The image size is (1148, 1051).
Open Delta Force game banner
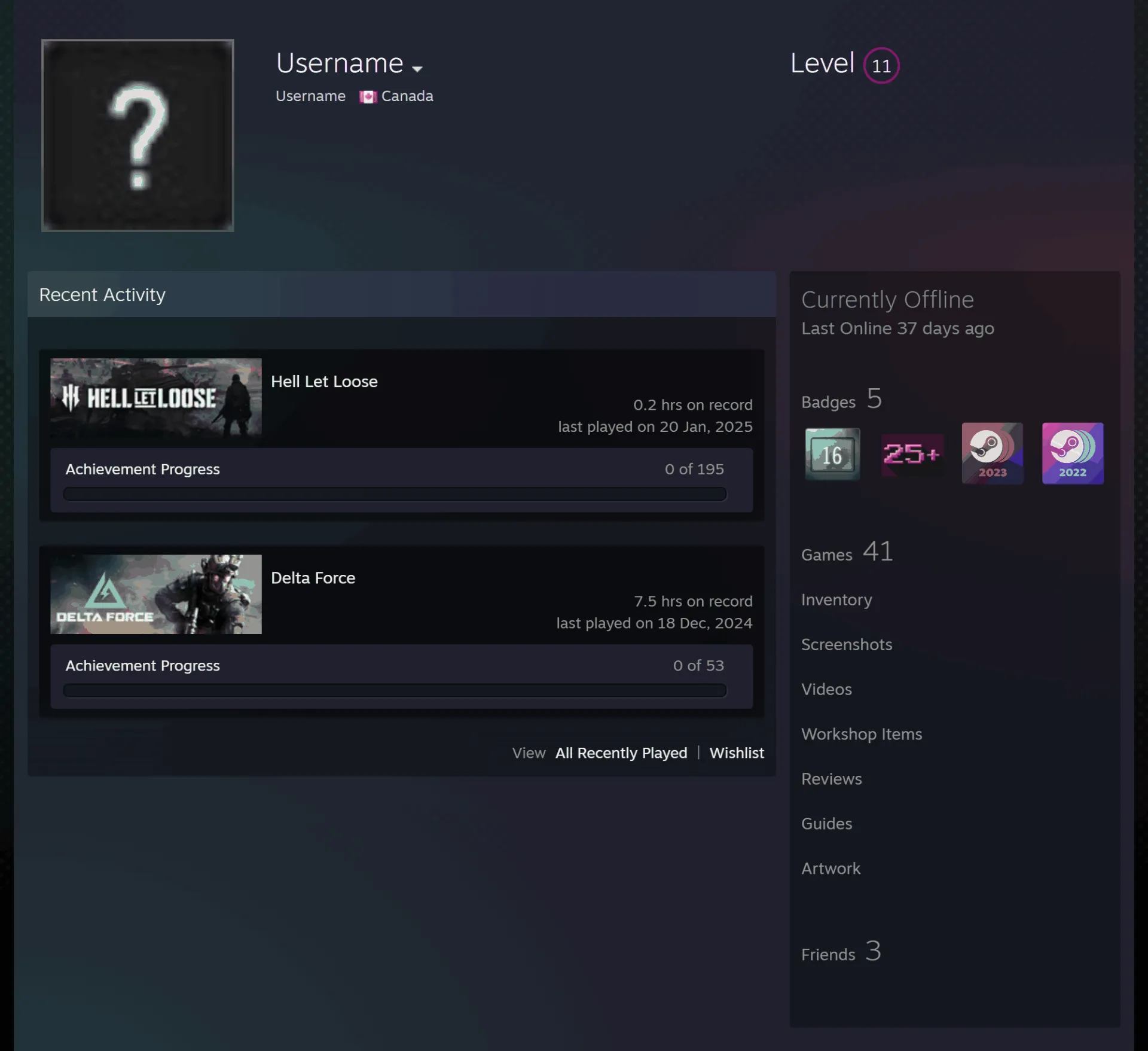tap(156, 594)
